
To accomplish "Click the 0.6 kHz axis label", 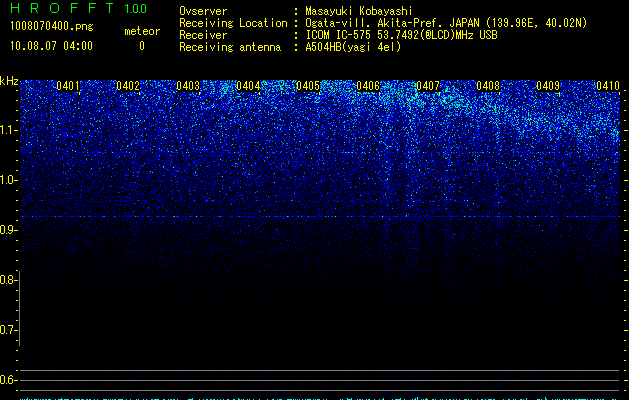I will (8, 380).
